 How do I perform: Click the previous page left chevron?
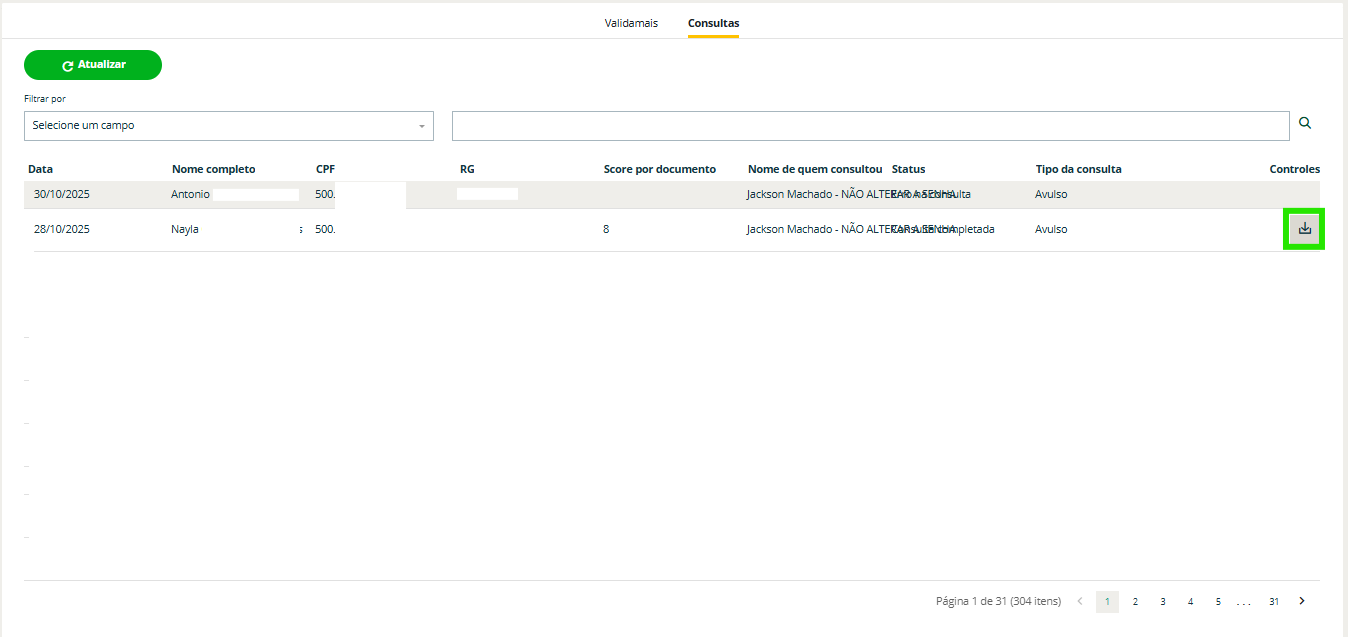(x=1079, y=601)
